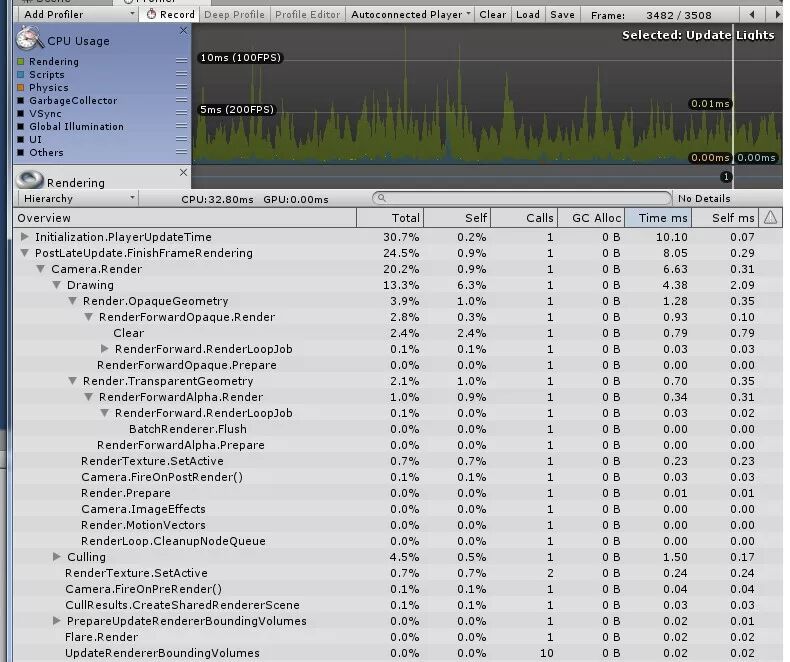Viewport: 790px width, 662px height.
Task: Collapse RenderForwardAlpha.Render row
Action: coord(89,397)
